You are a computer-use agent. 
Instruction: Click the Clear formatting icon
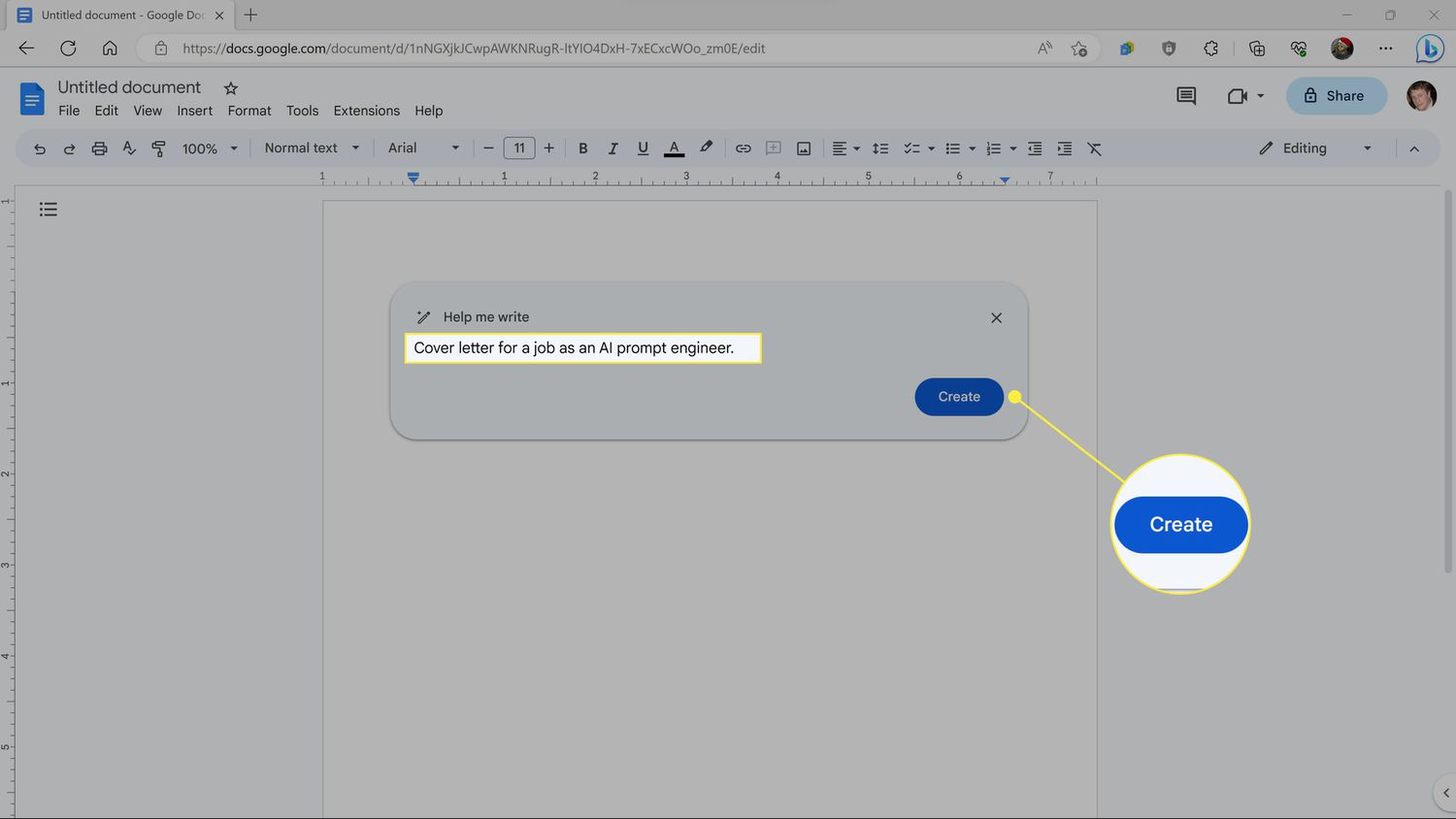1094,148
